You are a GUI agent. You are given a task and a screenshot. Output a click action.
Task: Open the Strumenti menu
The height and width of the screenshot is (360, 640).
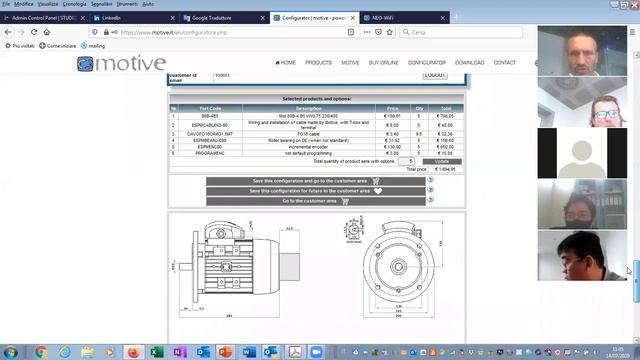127,4
